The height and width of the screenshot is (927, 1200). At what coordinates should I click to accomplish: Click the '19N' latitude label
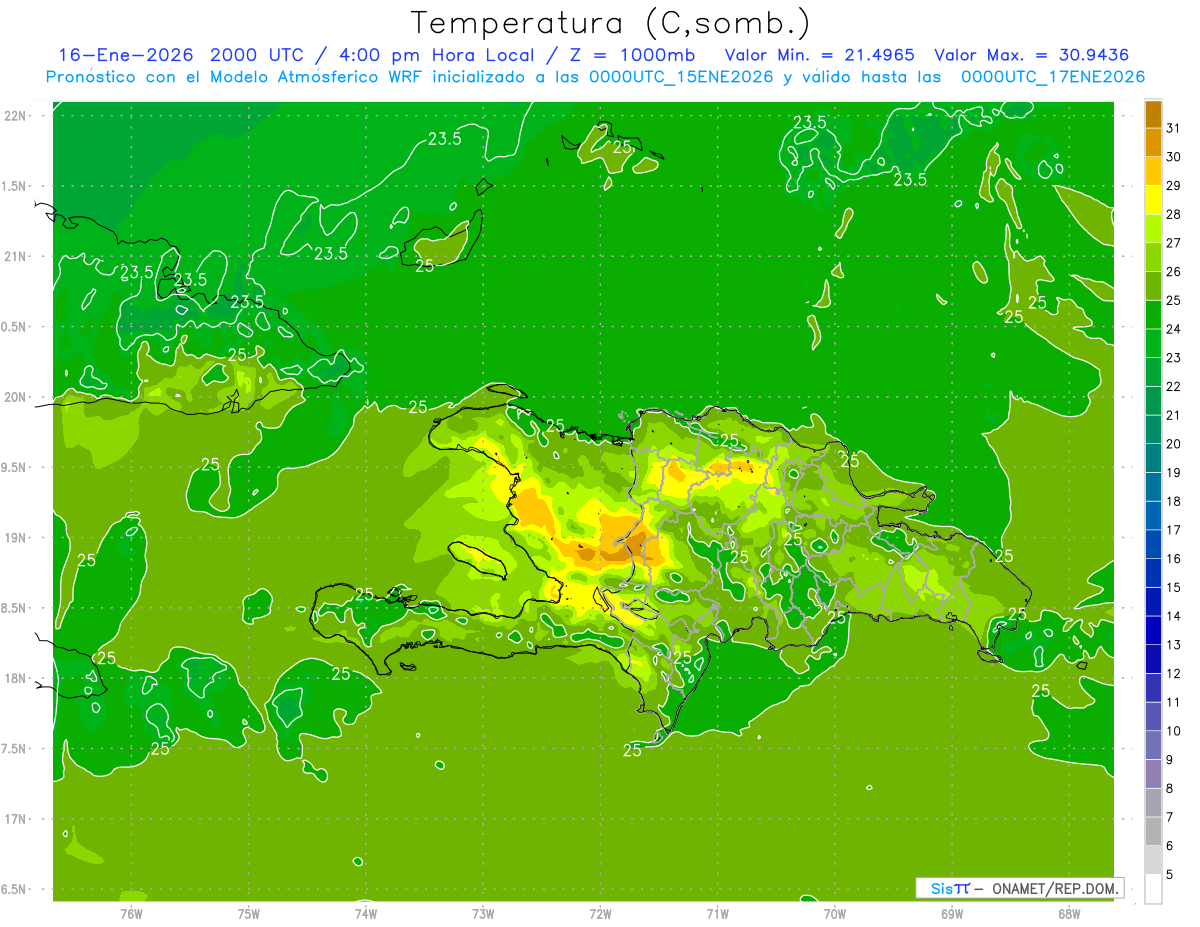point(17,538)
